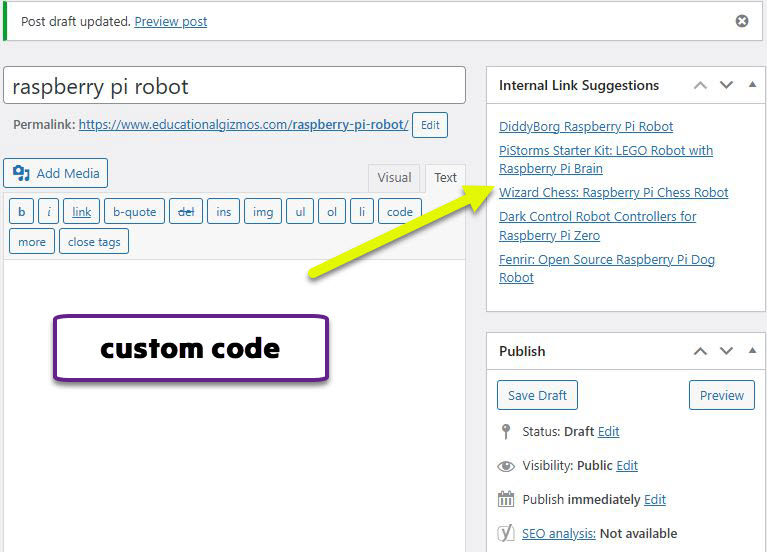767x552 pixels.
Task: Open Dark Control Robot Controllers link
Action: (597, 226)
